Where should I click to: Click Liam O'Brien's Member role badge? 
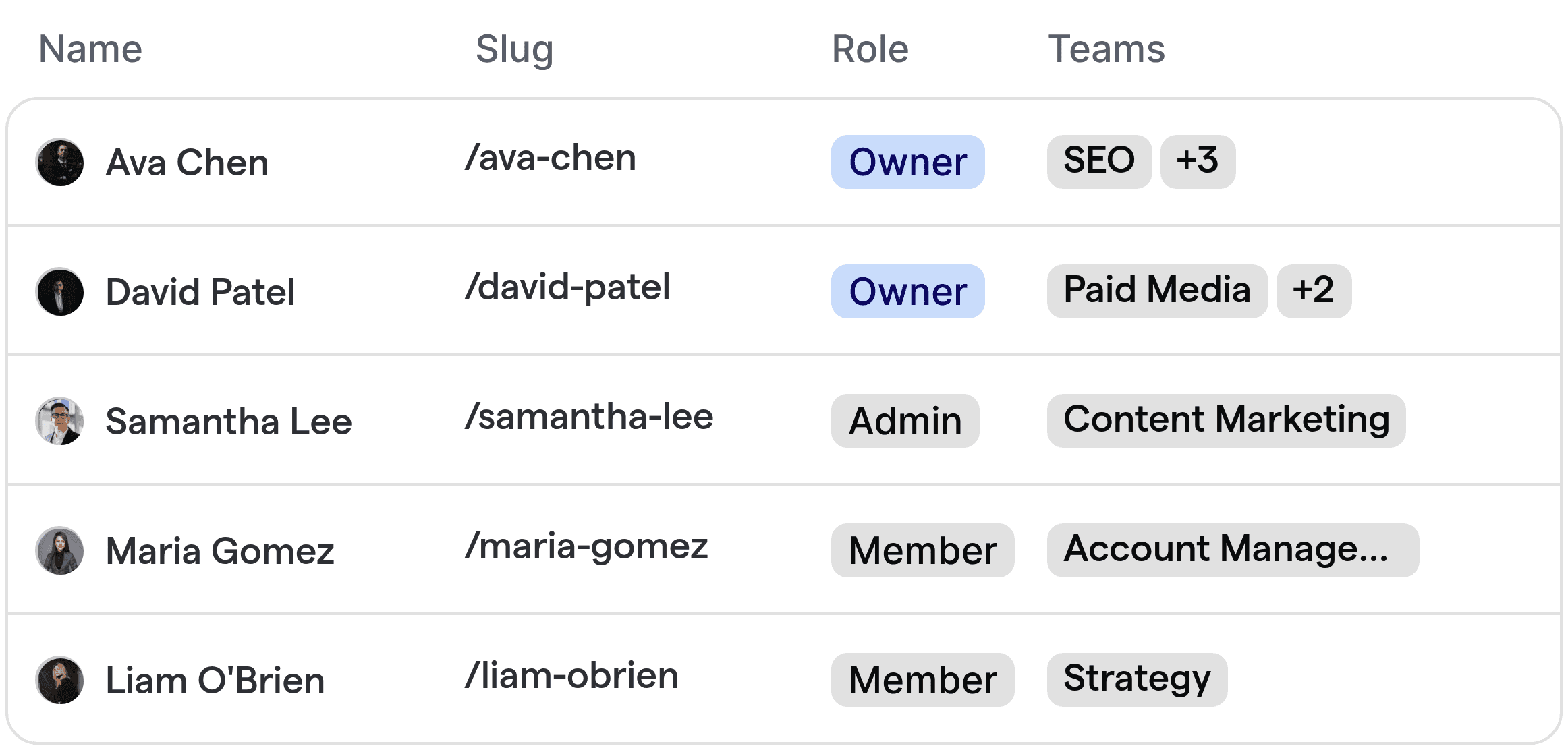click(x=922, y=679)
